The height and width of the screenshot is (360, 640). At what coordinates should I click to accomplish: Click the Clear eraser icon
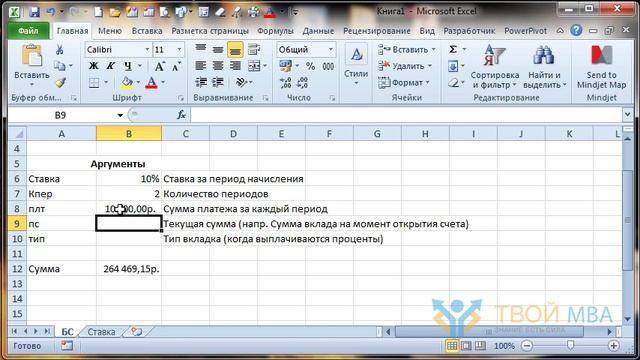[x=453, y=83]
